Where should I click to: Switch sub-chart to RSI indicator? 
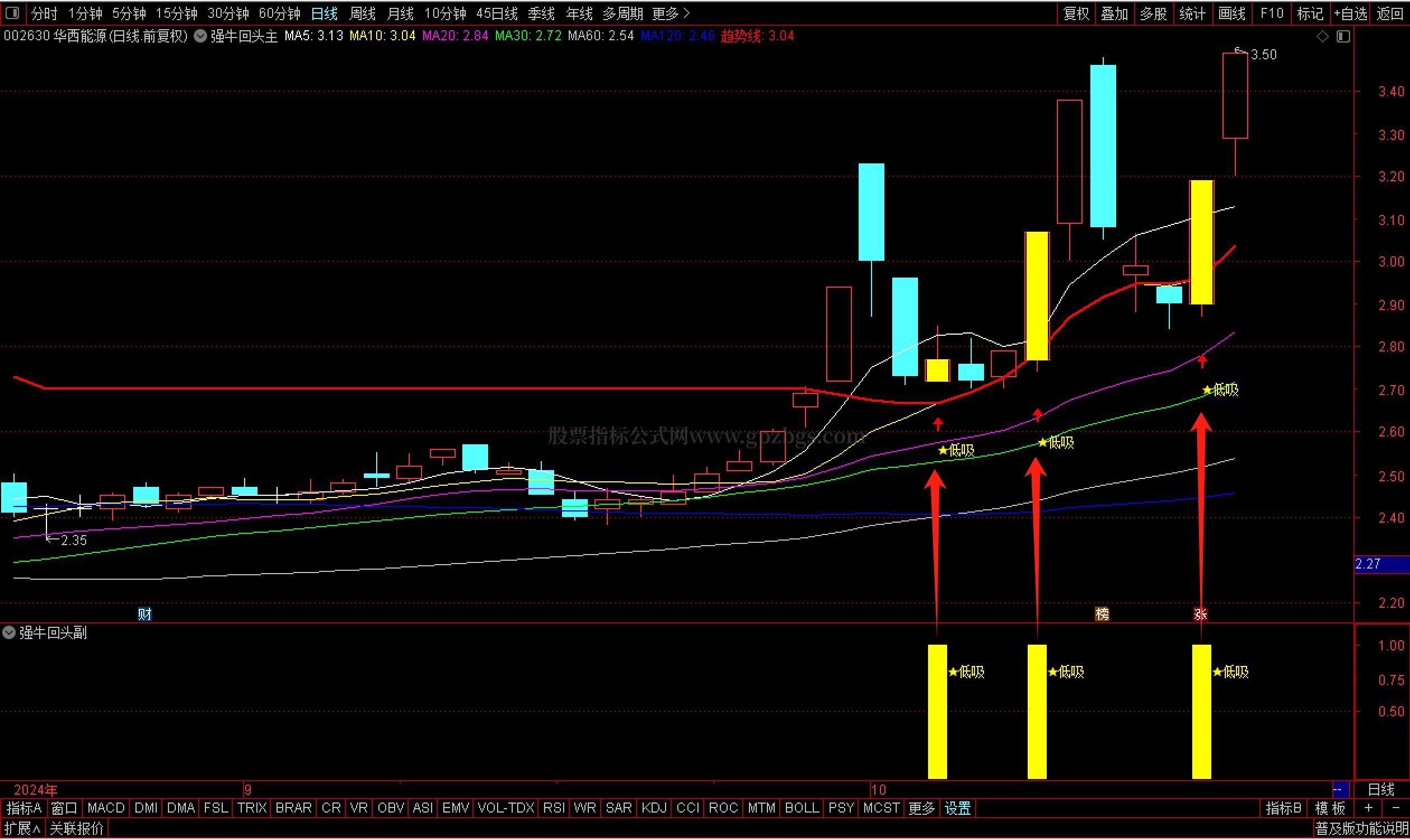pos(554,809)
